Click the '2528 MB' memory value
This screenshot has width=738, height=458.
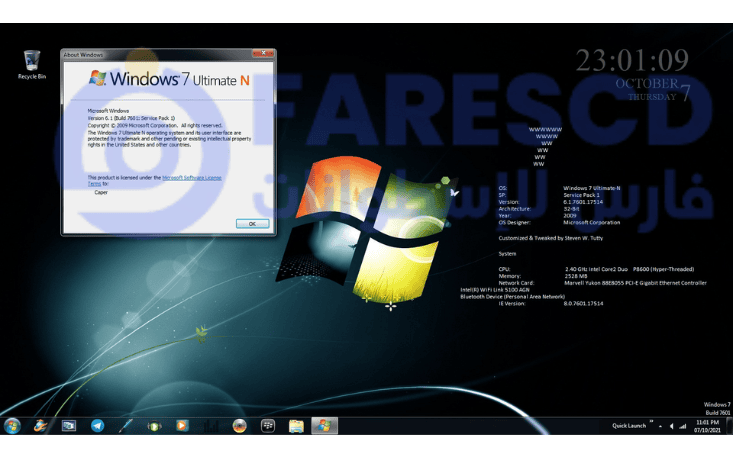(576, 276)
